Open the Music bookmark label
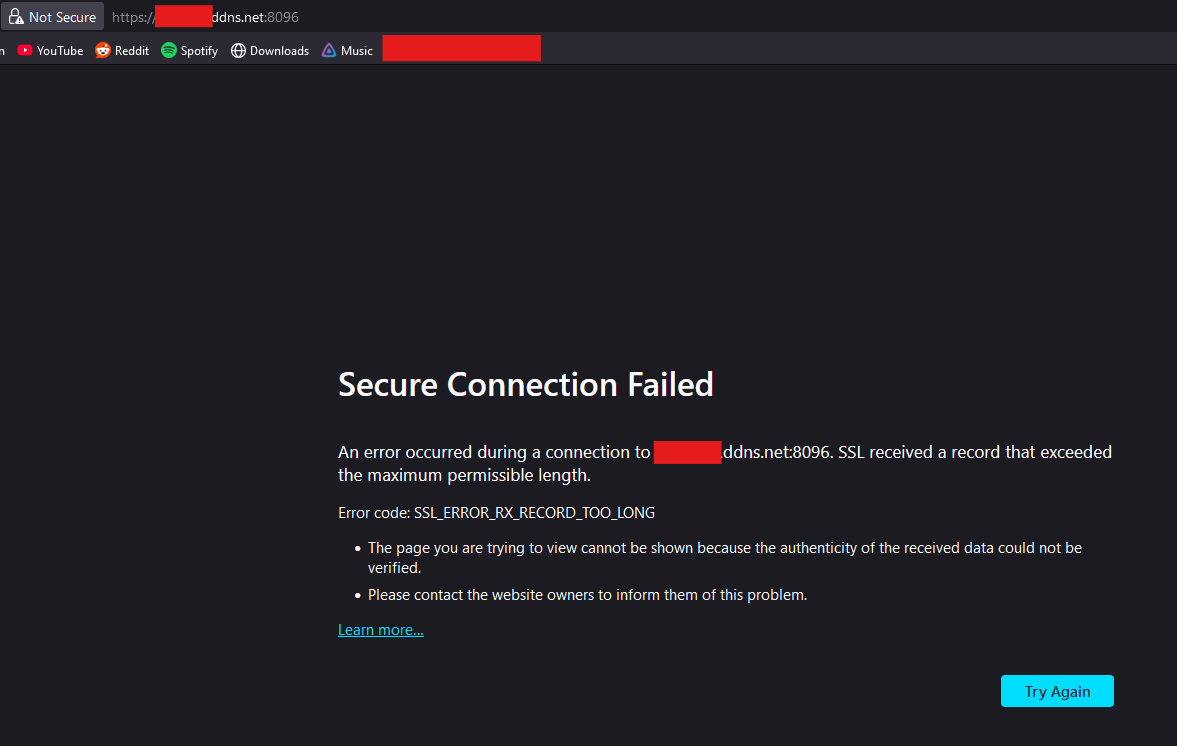 pyautogui.click(x=357, y=50)
